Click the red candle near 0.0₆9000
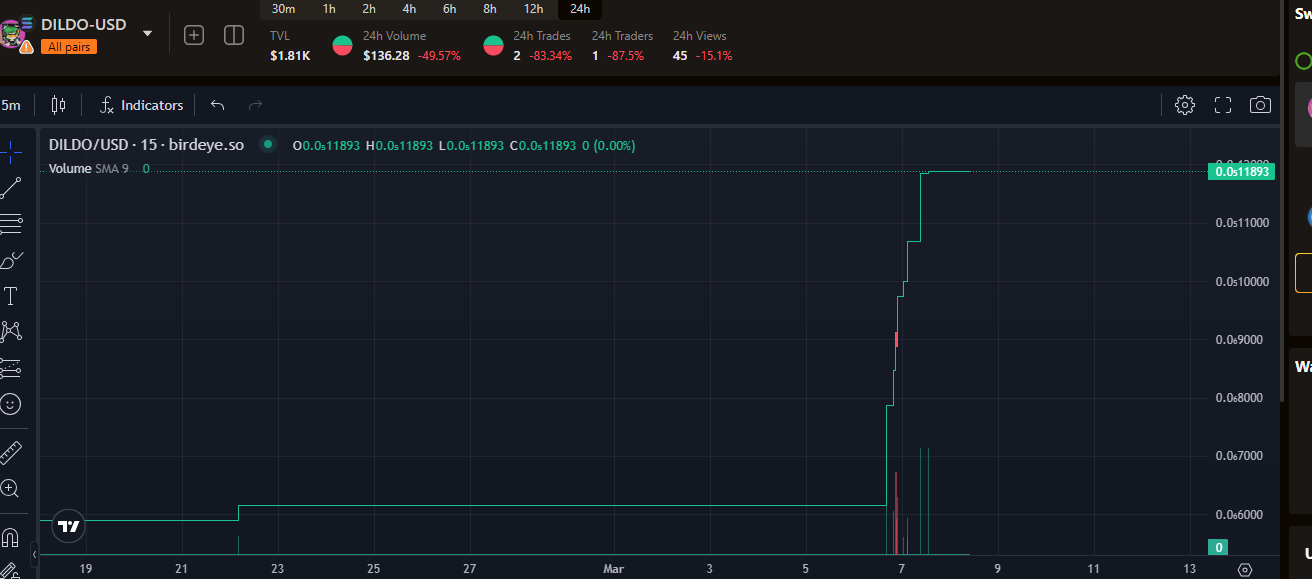This screenshot has width=1312, height=579. 896,339
